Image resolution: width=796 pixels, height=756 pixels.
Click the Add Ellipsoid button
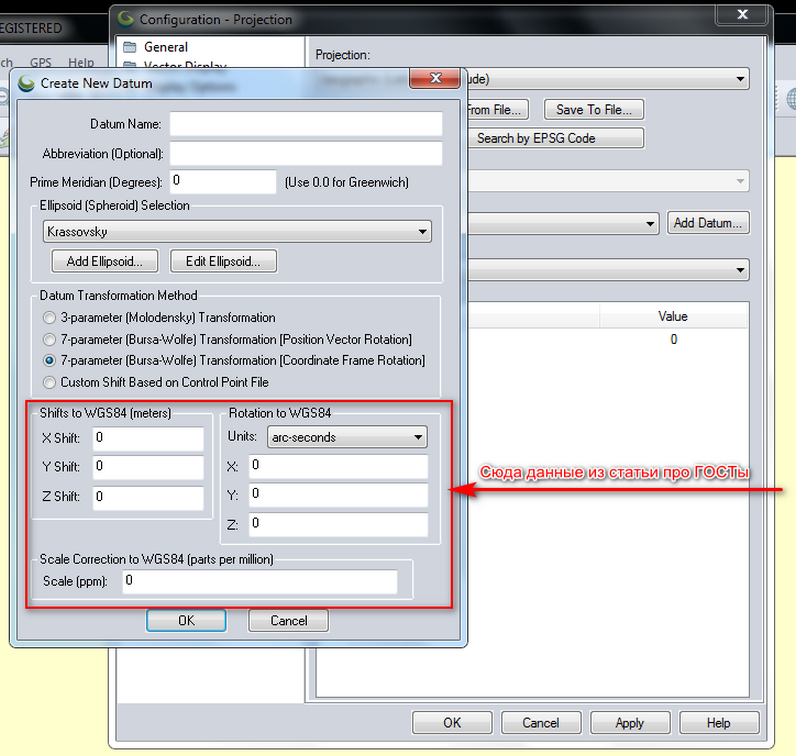pos(105,261)
